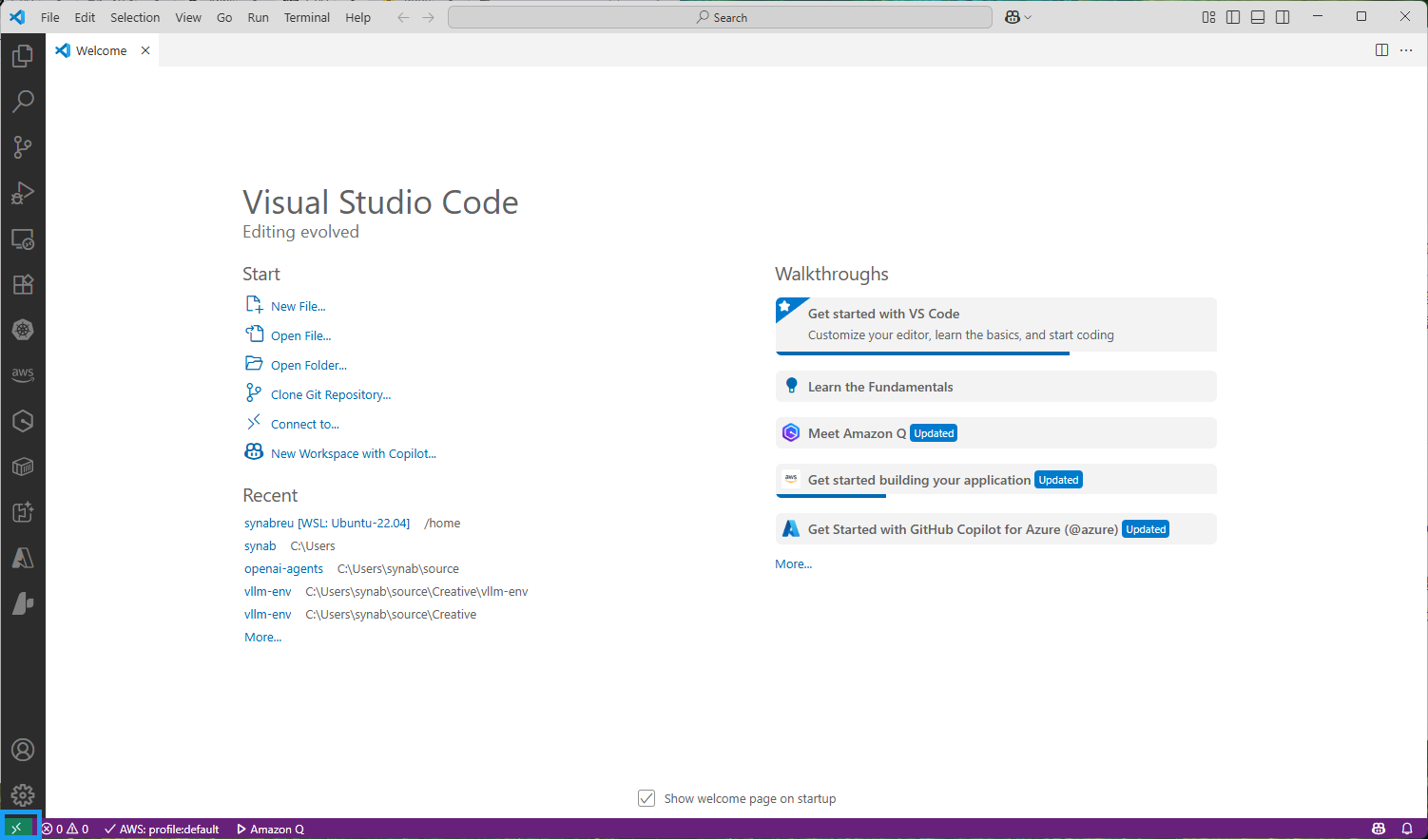This screenshot has height=840, width=1428.
Task: Go back with the left arrow
Action: click(403, 17)
